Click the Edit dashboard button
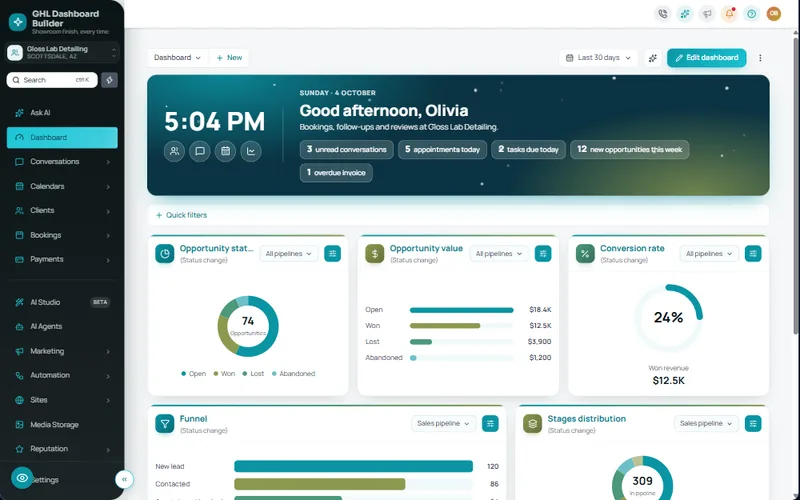 (707, 58)
